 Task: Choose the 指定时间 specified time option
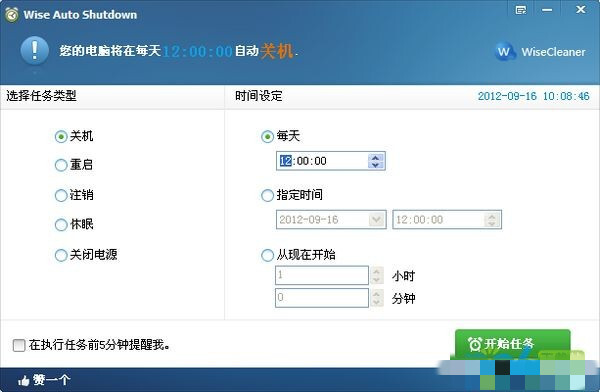tap(267, 195)
